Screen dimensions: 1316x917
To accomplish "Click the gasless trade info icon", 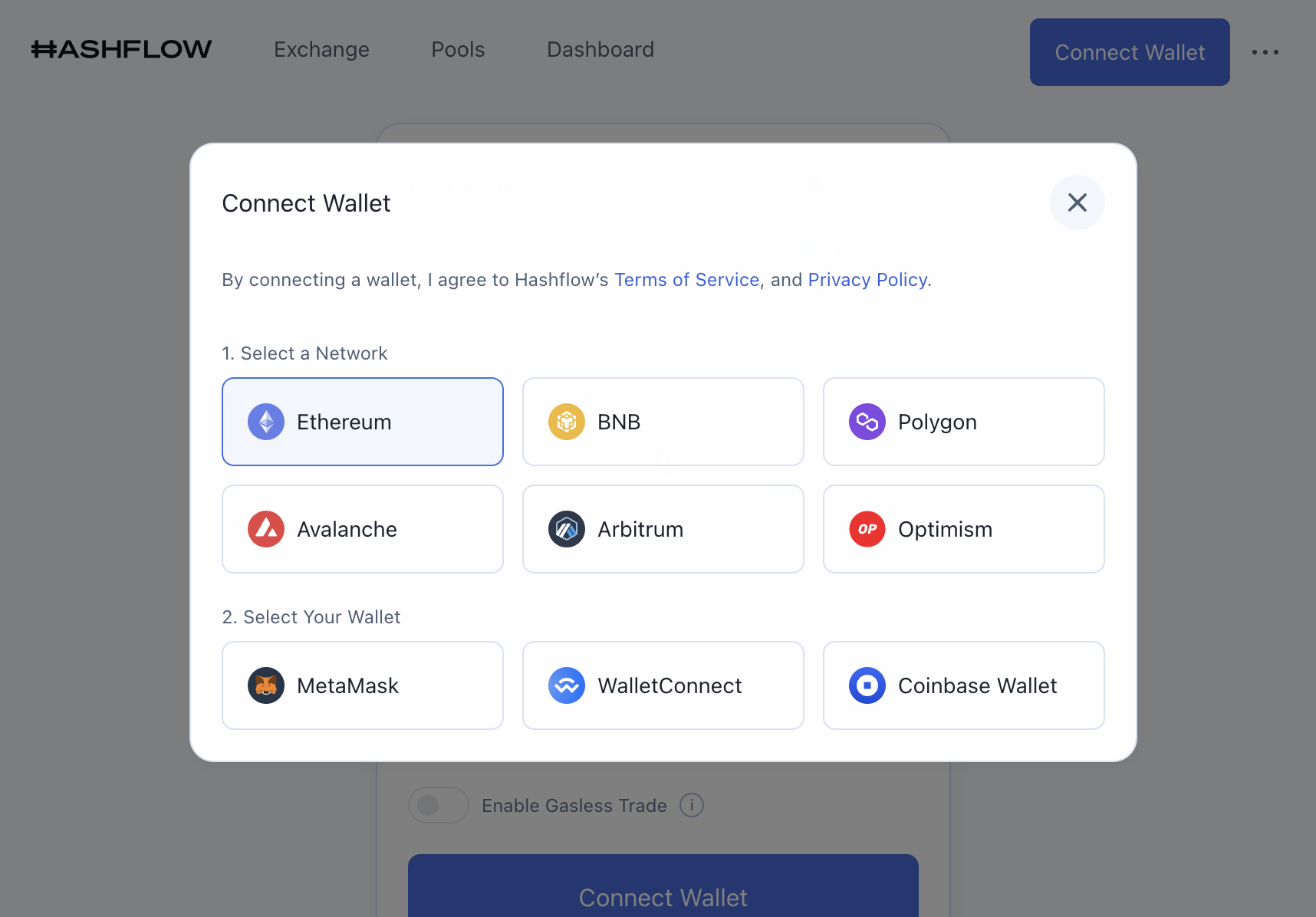I will (x=691, y=805).
